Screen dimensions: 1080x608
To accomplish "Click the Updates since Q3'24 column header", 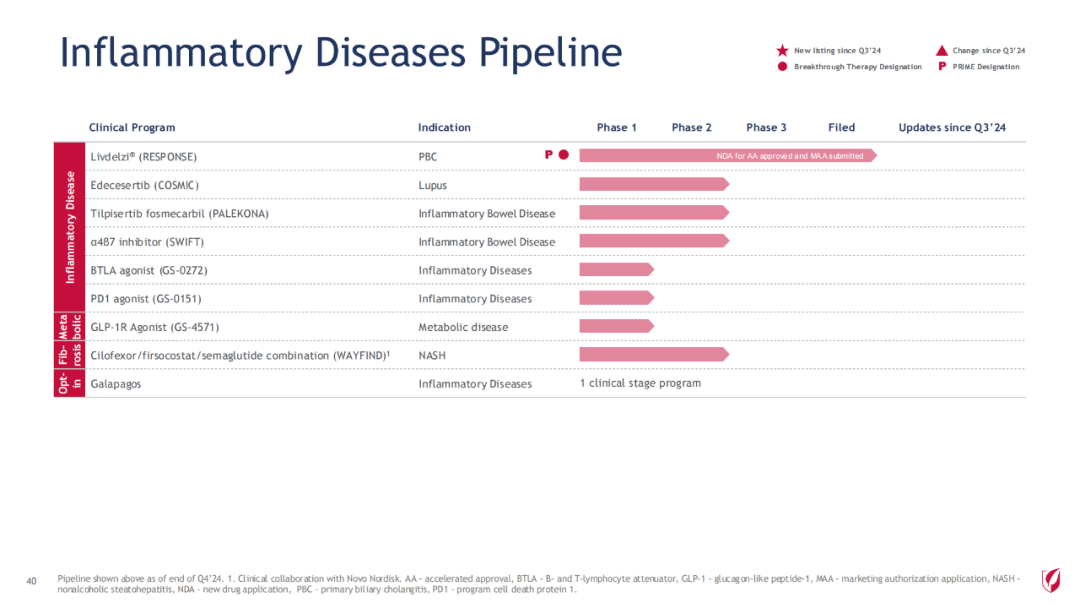I will coord(951,127).
